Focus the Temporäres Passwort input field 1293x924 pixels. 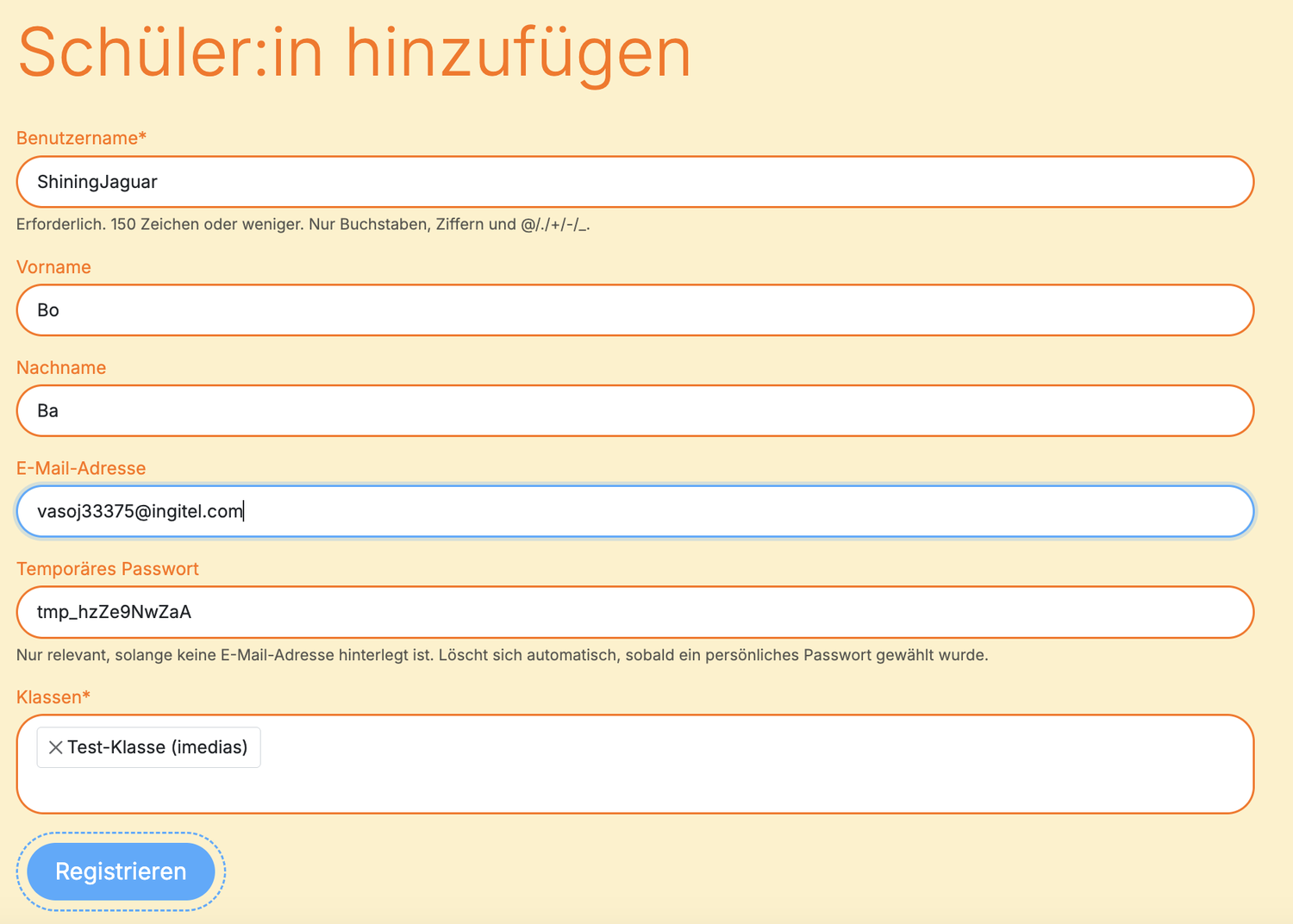[x=634, y=612]
